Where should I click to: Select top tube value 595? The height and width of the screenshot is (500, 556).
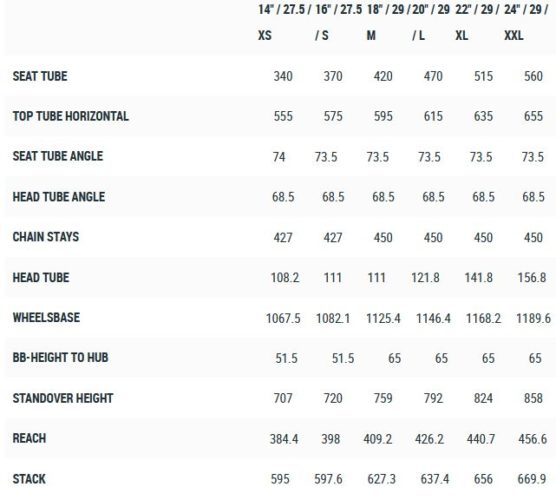[383, 116]
